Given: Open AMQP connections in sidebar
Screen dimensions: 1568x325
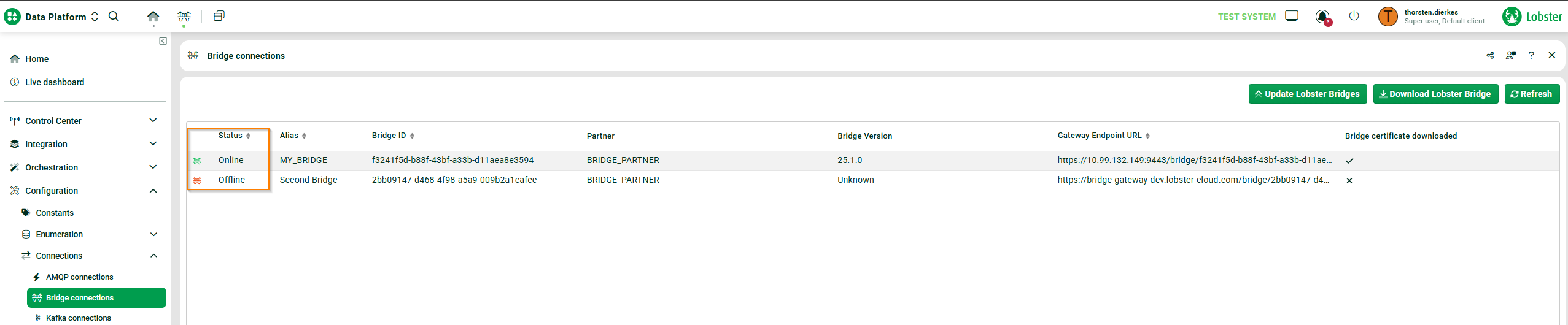Looking at the screenshot, I should click(x=79, y=277).
